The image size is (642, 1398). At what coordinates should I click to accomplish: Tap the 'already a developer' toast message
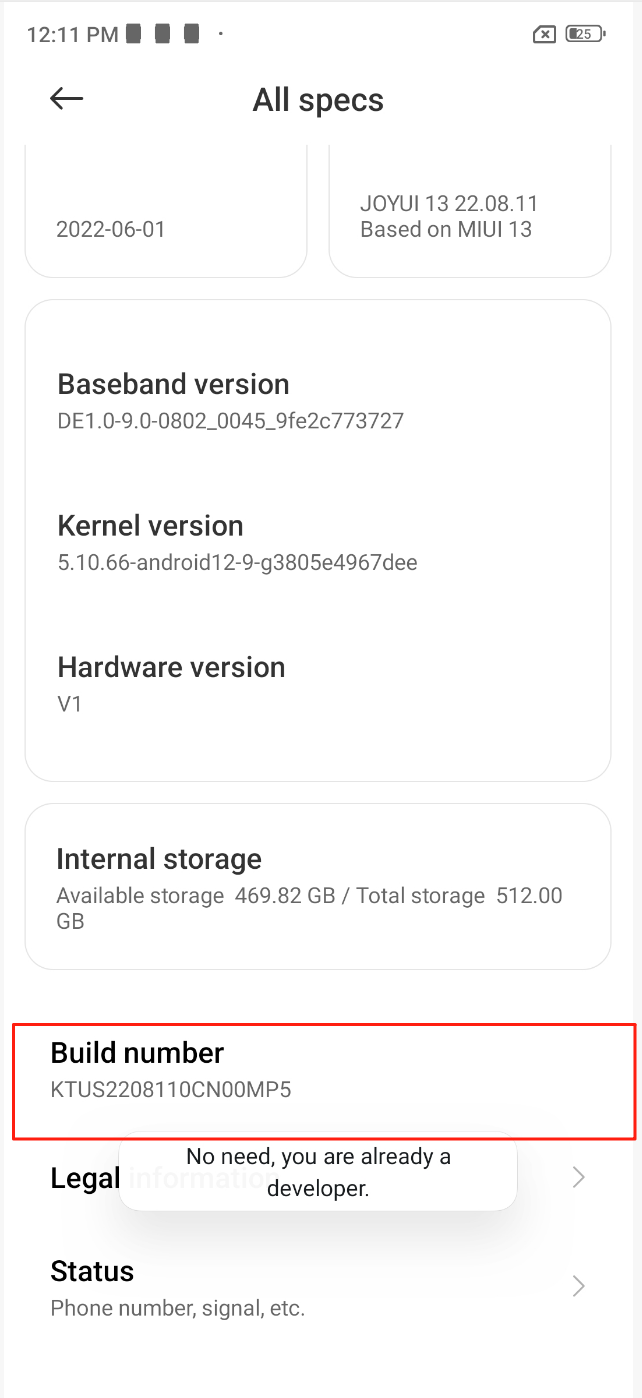(318, 1172)
